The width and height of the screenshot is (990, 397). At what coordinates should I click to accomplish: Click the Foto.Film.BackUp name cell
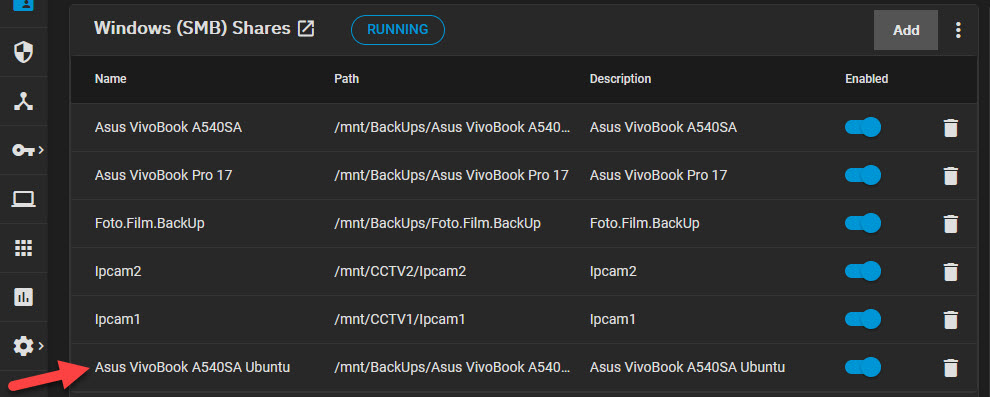pyautogui.click(x=150, y=223)
